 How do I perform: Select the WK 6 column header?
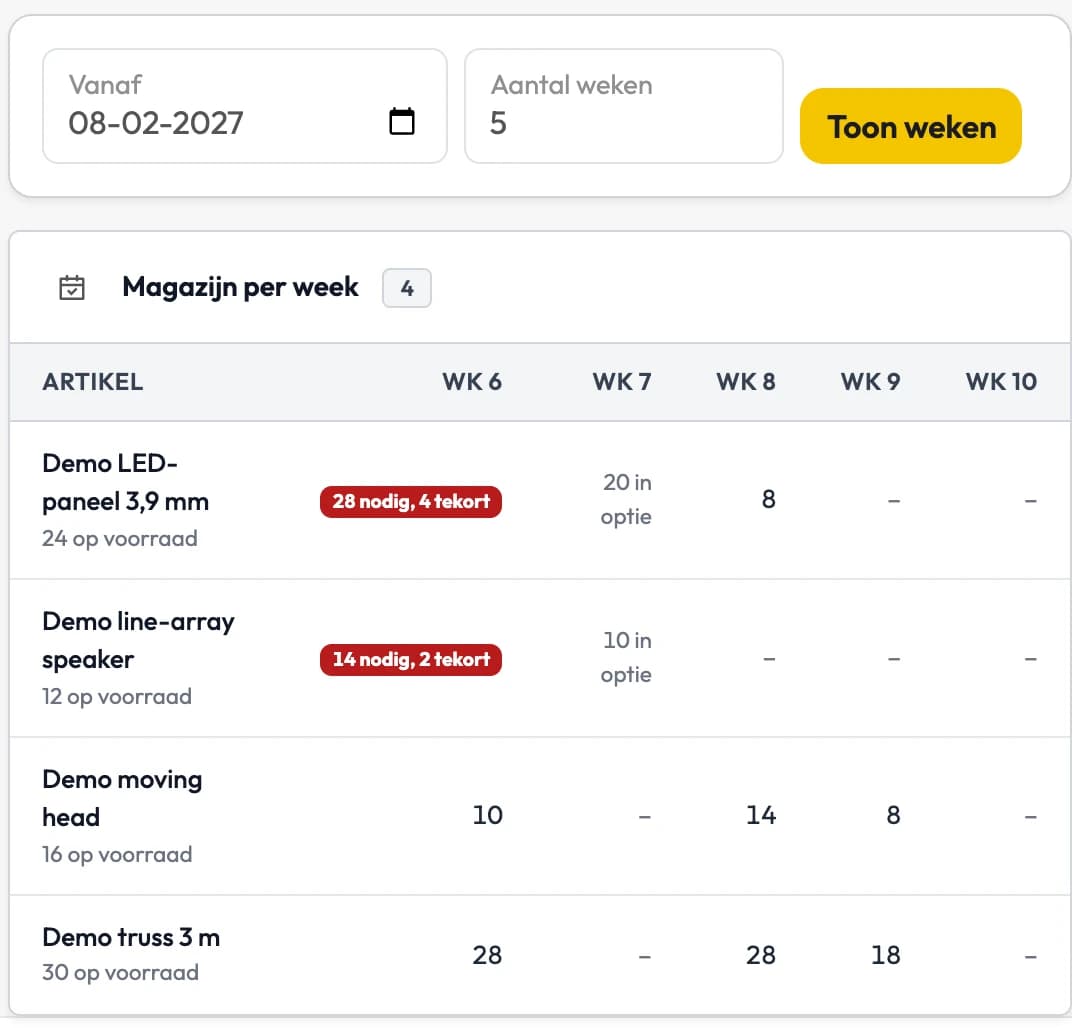tap(472, 381)
